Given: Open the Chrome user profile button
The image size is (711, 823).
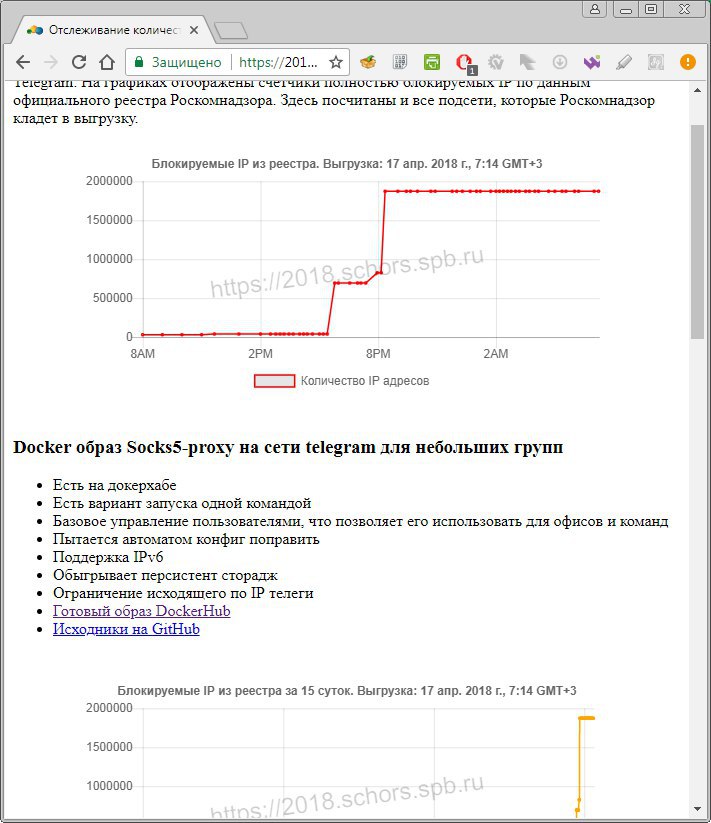Looking at the screenshot, I should tap(595, 9).
